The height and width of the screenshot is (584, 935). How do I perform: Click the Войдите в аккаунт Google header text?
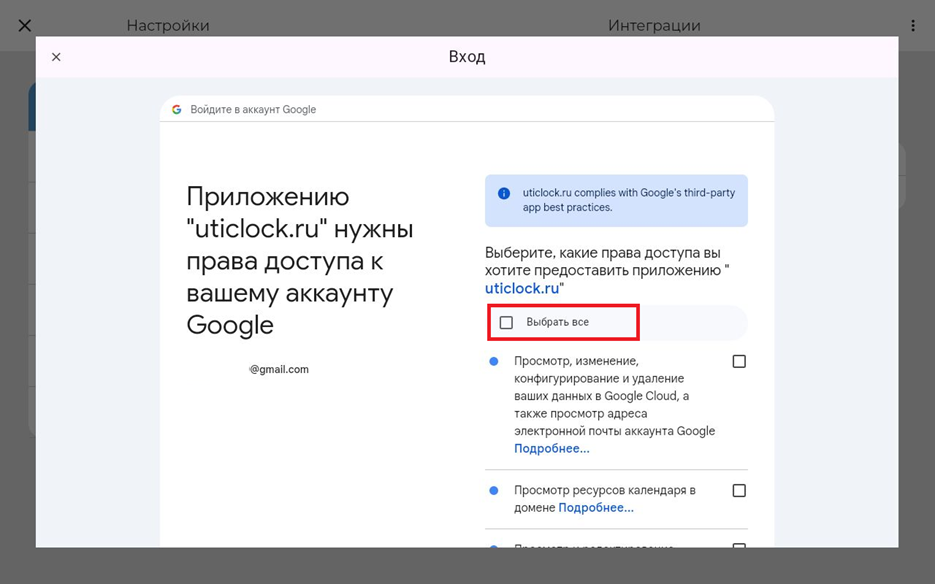(253, 110)
